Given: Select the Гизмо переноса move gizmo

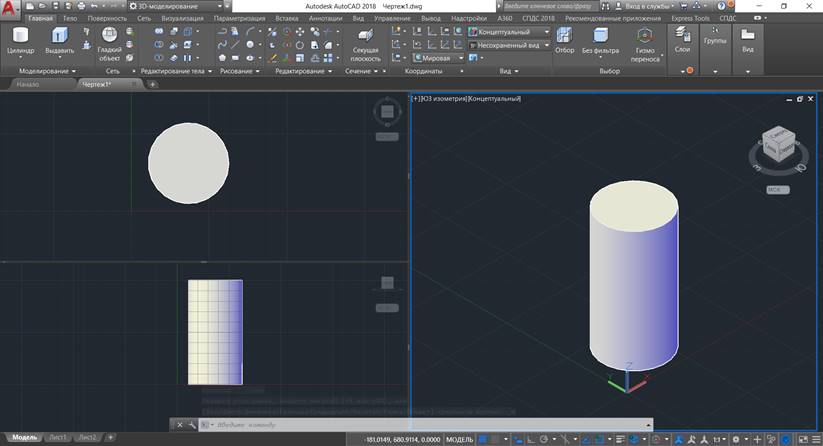Looking at the screenshot, I should (x=645, y=37).
